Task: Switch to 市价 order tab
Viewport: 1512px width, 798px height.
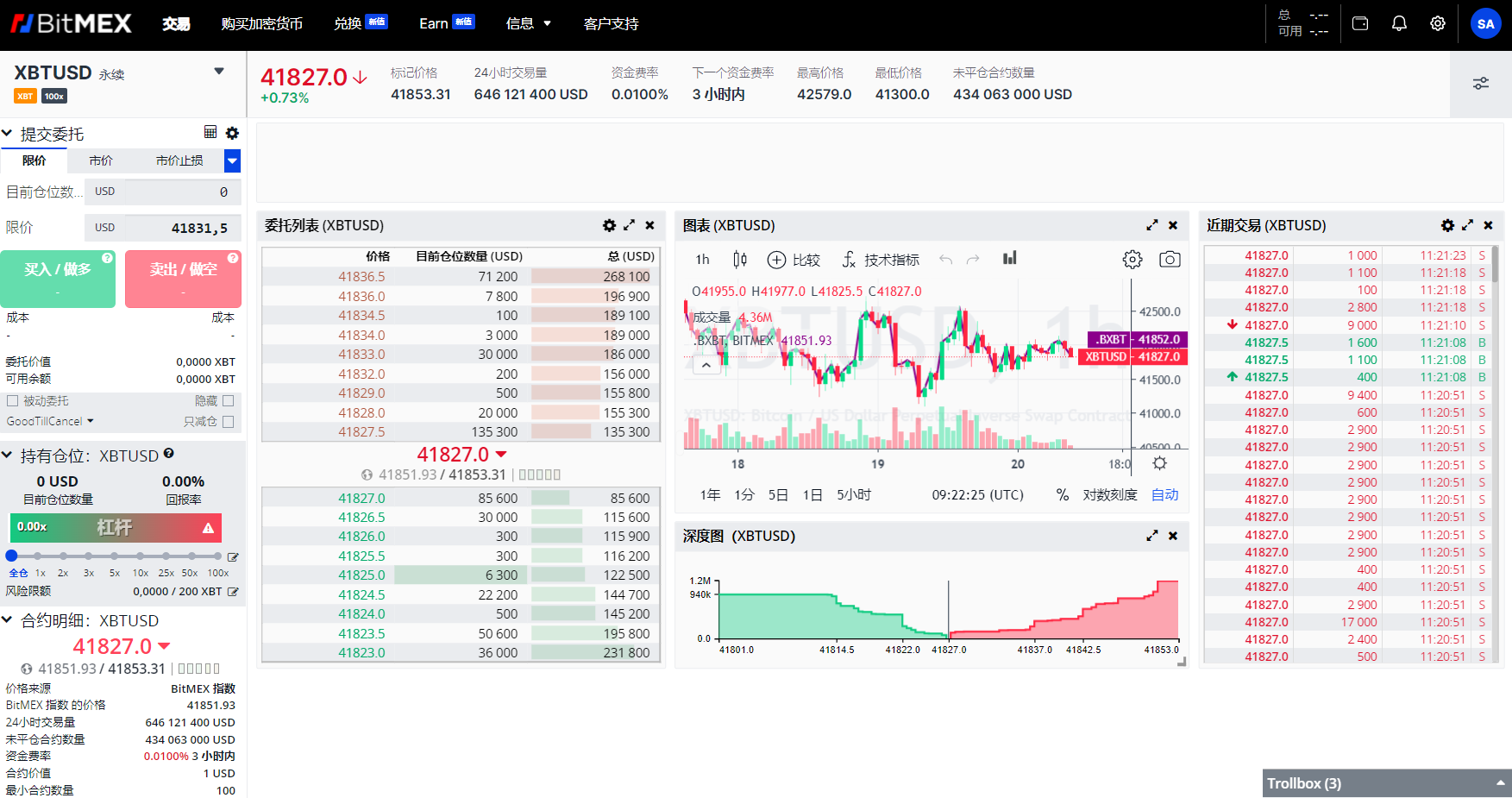Action: tap(101, 160)
